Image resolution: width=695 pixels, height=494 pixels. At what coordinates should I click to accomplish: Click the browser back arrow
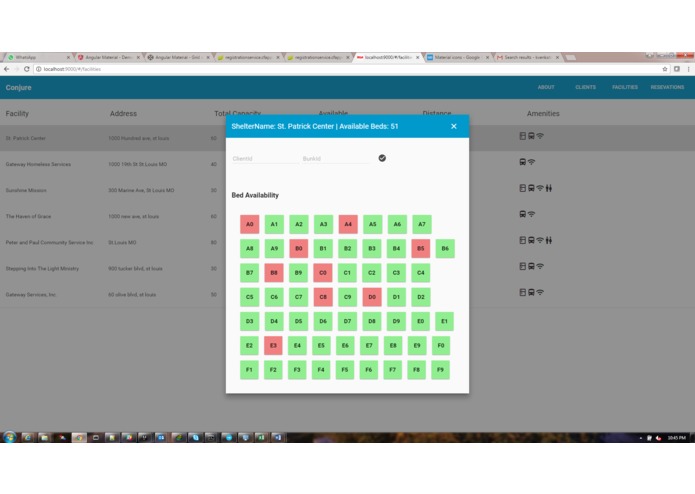pos(7,69)
